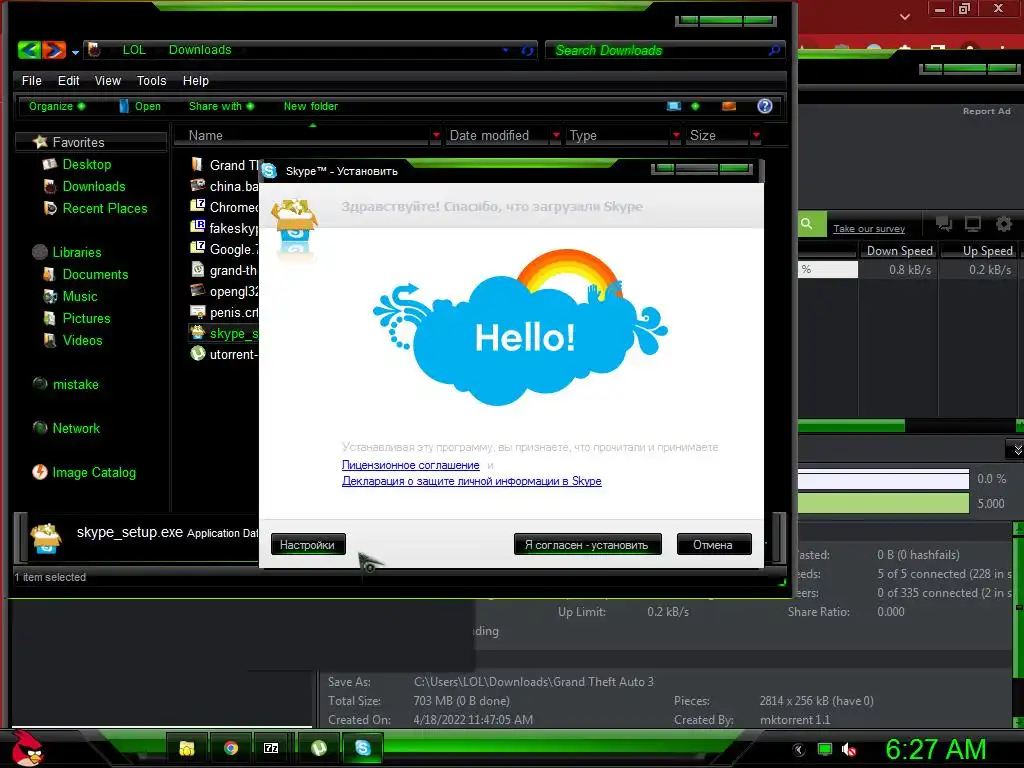Click the uTorrent remote monitor icon
The width and height of the screenshot is (1024, 768).
pyautogui.click(x=973, y=224)
